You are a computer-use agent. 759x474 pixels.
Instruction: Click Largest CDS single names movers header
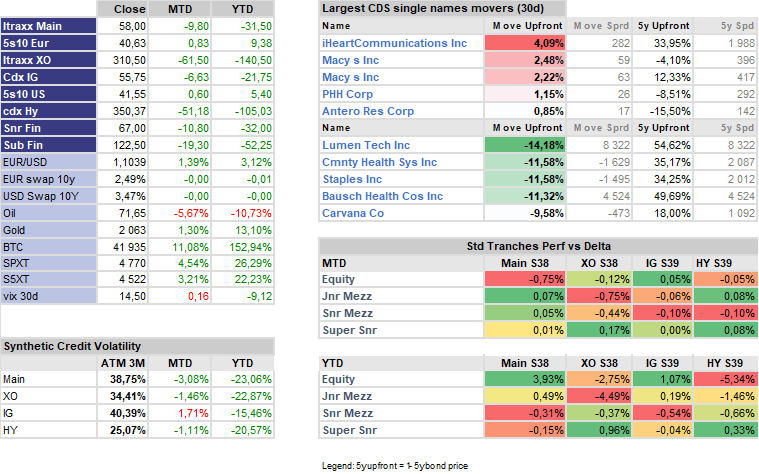tap(442, 8)
